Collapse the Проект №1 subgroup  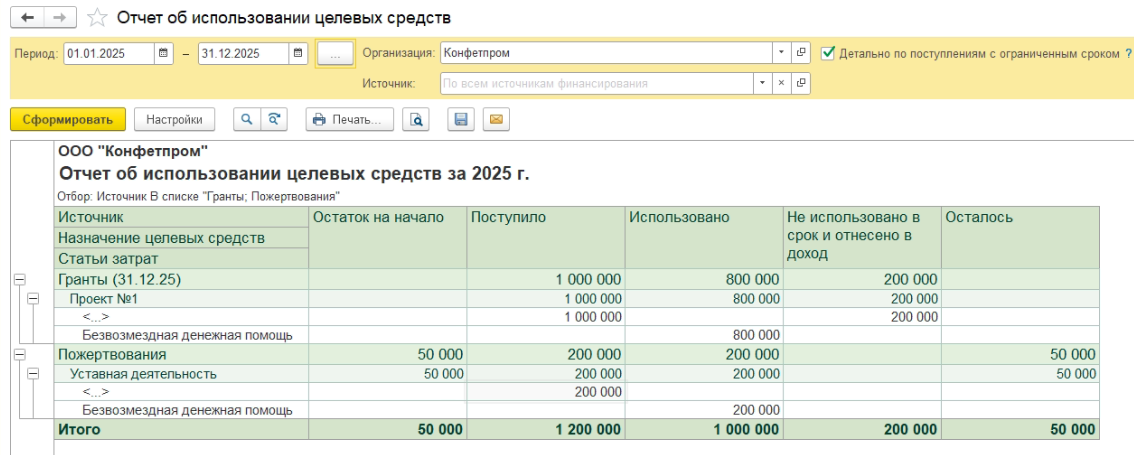[x=33, y=298]
